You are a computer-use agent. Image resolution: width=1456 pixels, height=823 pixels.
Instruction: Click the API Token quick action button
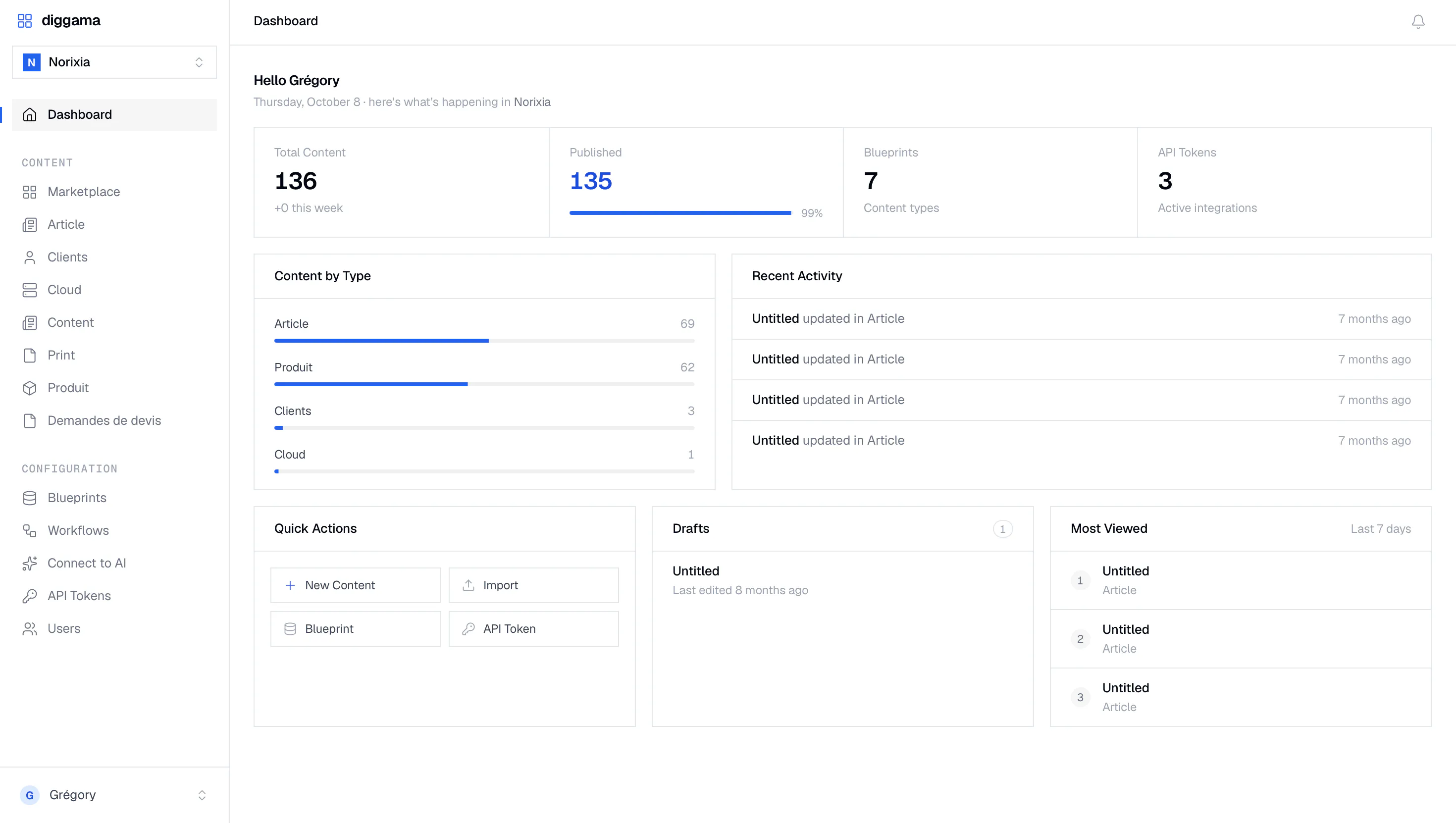click(x=533, y=629)
